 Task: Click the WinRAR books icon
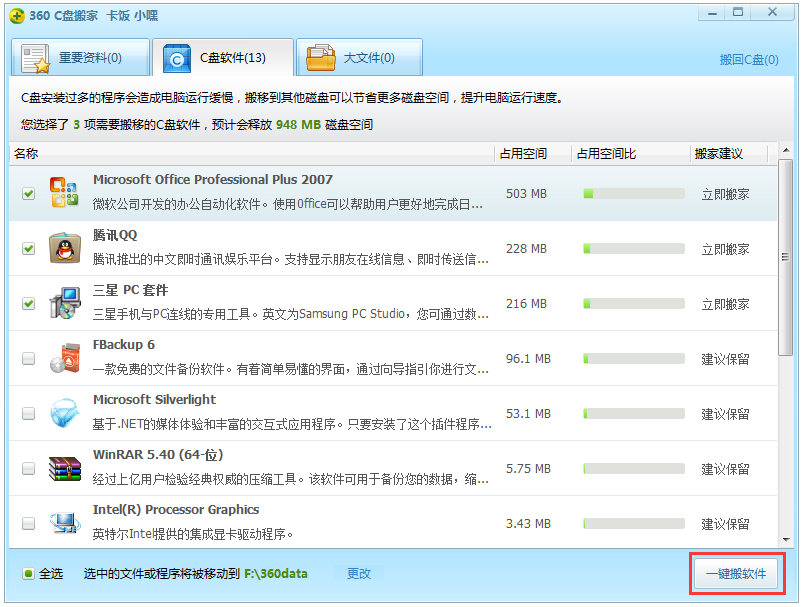pos(65,468)
